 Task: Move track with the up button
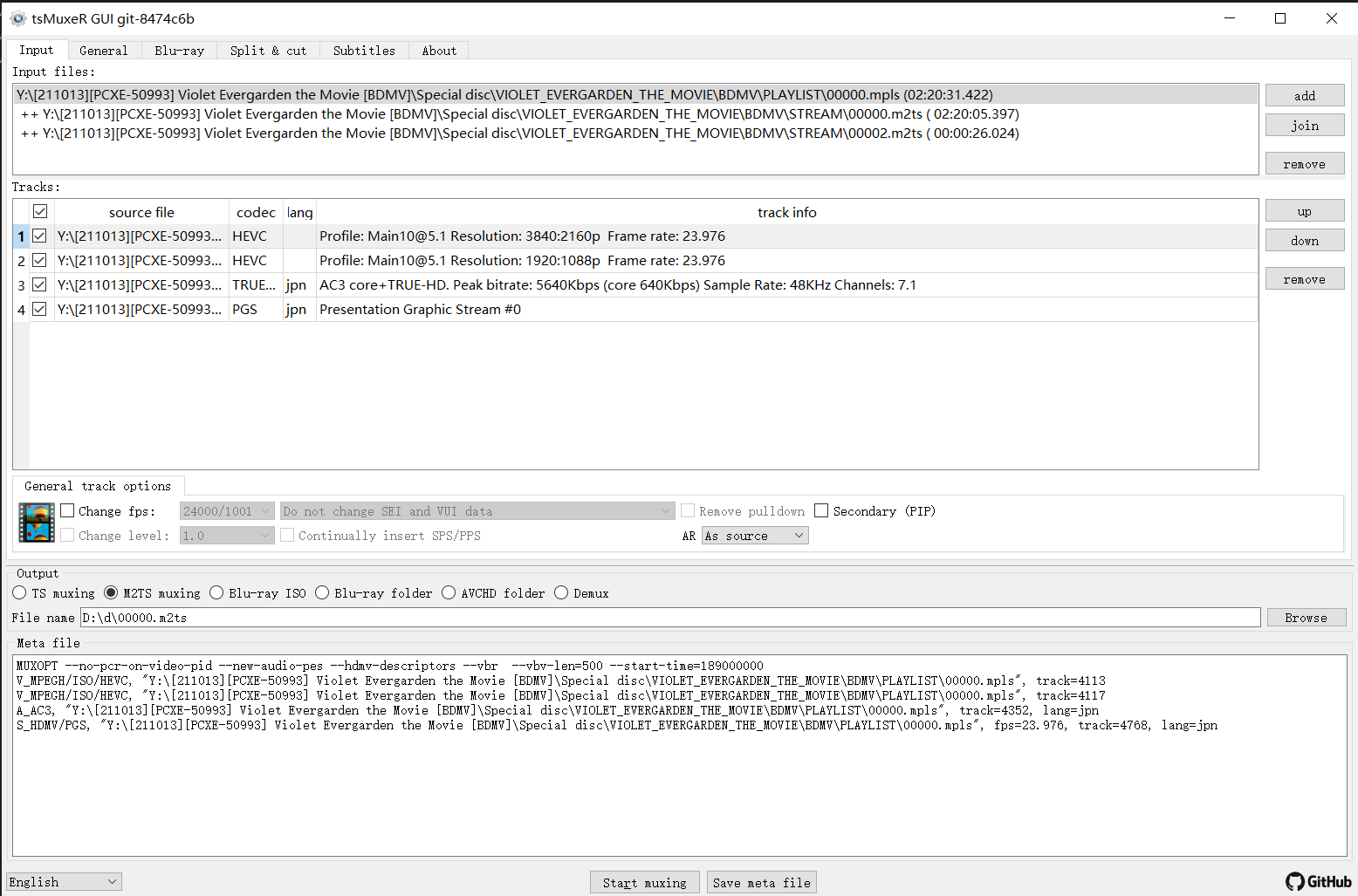coord(1305,210)
